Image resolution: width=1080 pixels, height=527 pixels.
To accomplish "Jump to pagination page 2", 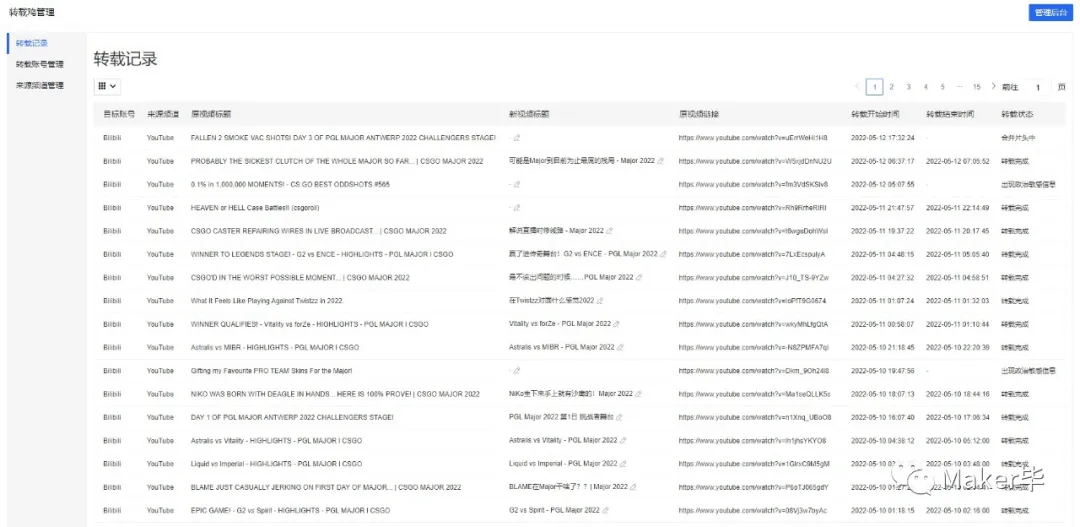I will point(891,87).
